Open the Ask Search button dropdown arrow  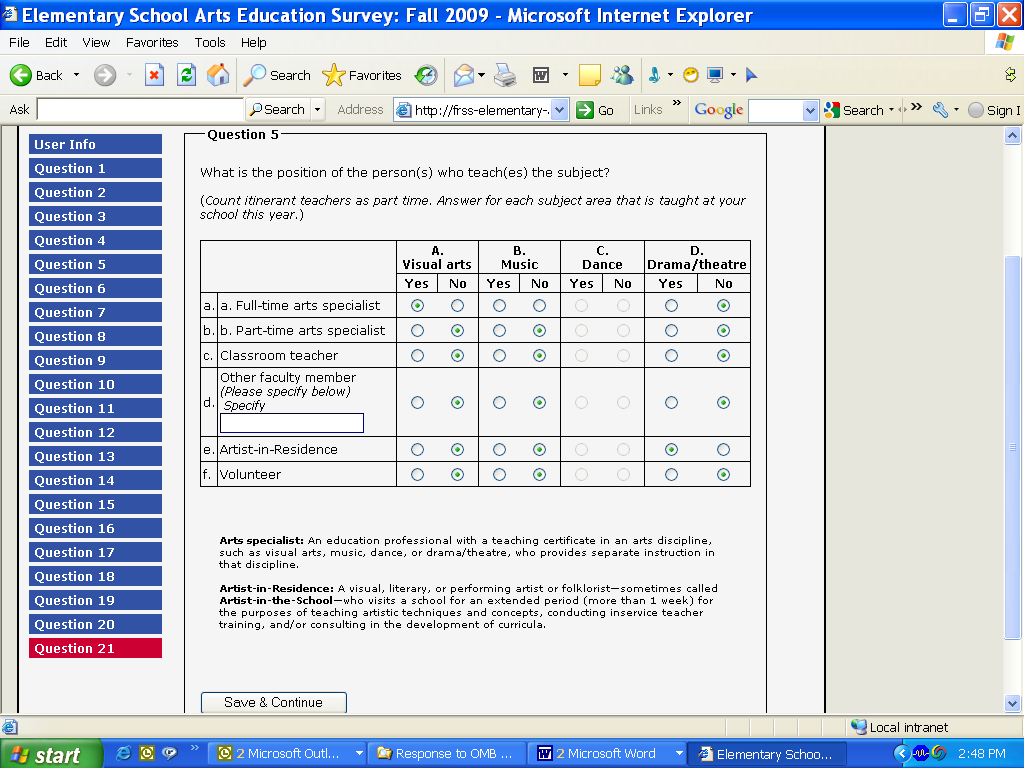click(318, 110)
